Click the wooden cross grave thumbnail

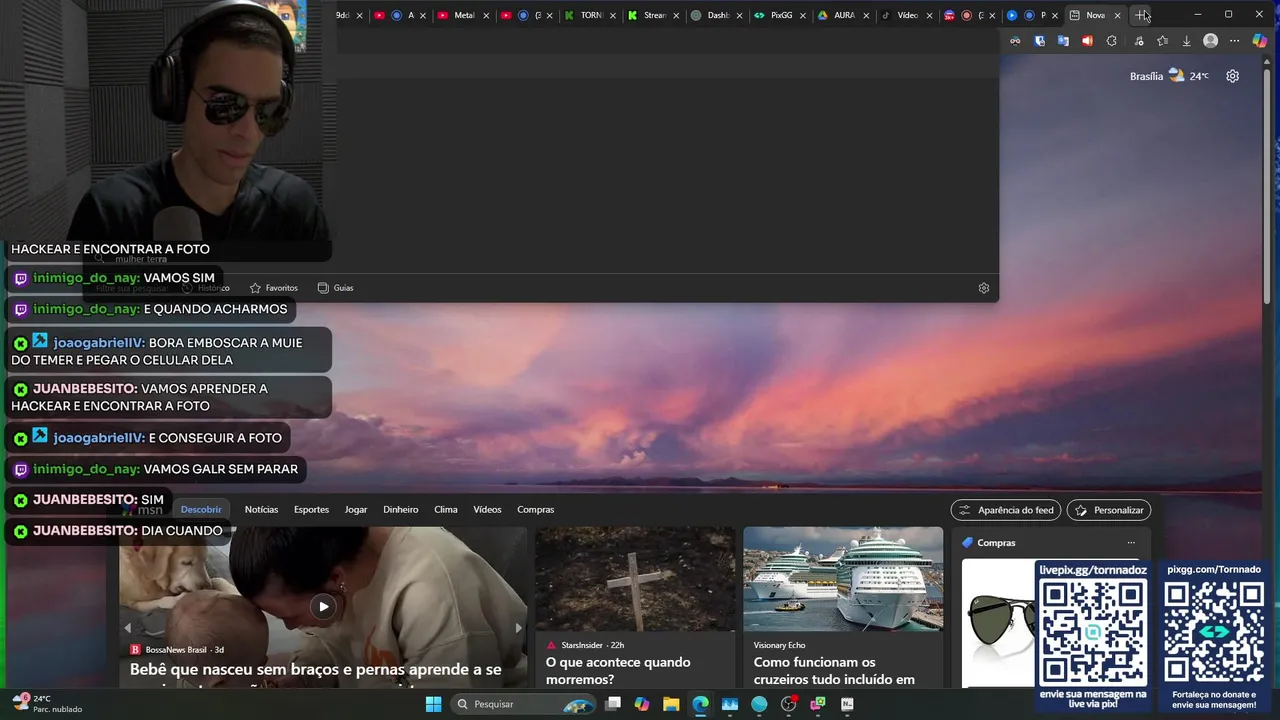coord(635,579)
